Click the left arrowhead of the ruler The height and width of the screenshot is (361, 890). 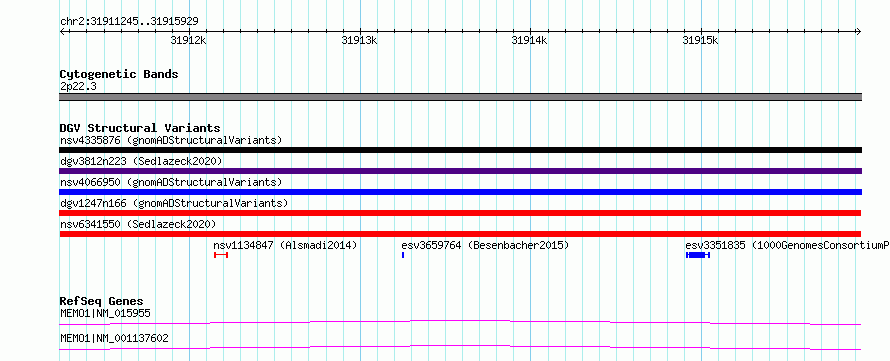click(62, 31)
